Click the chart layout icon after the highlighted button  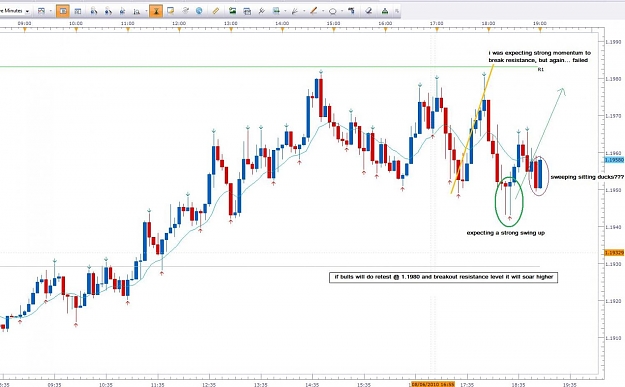click(78, 11)
